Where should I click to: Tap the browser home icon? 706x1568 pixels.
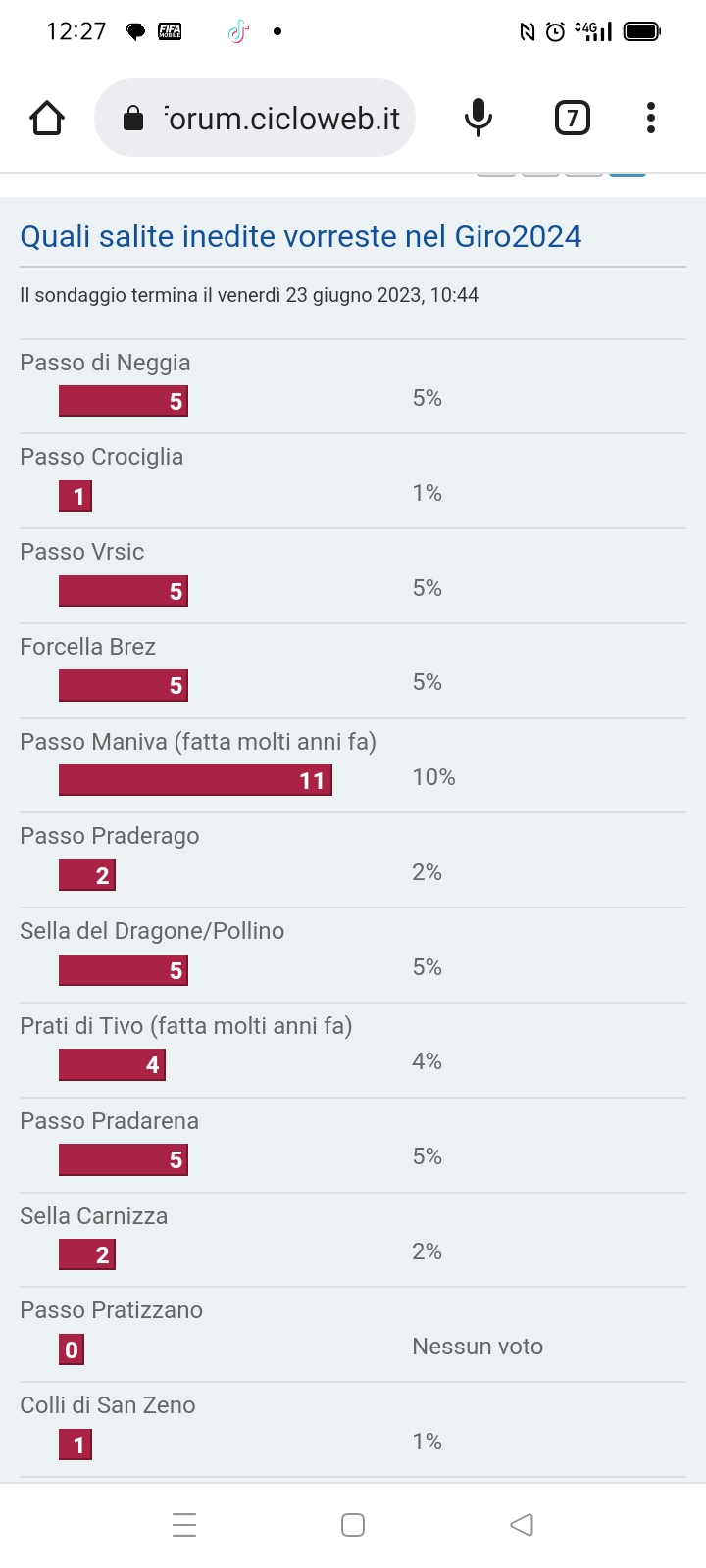pyautogui.click(x=47, y=119)
